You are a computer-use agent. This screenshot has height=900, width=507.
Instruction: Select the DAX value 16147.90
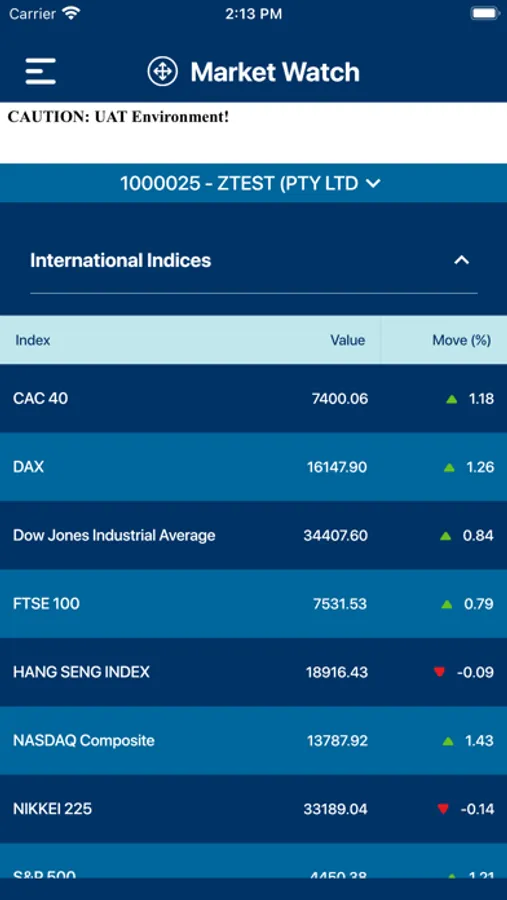coord(337,467)
